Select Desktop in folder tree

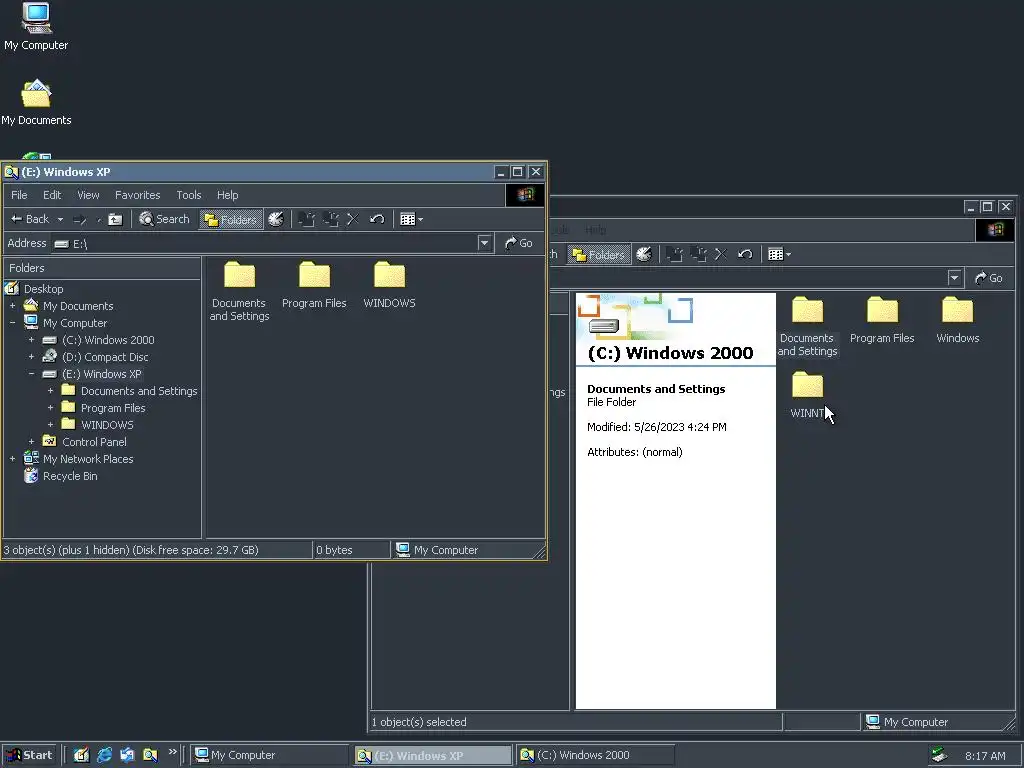[x=43, y=289]
